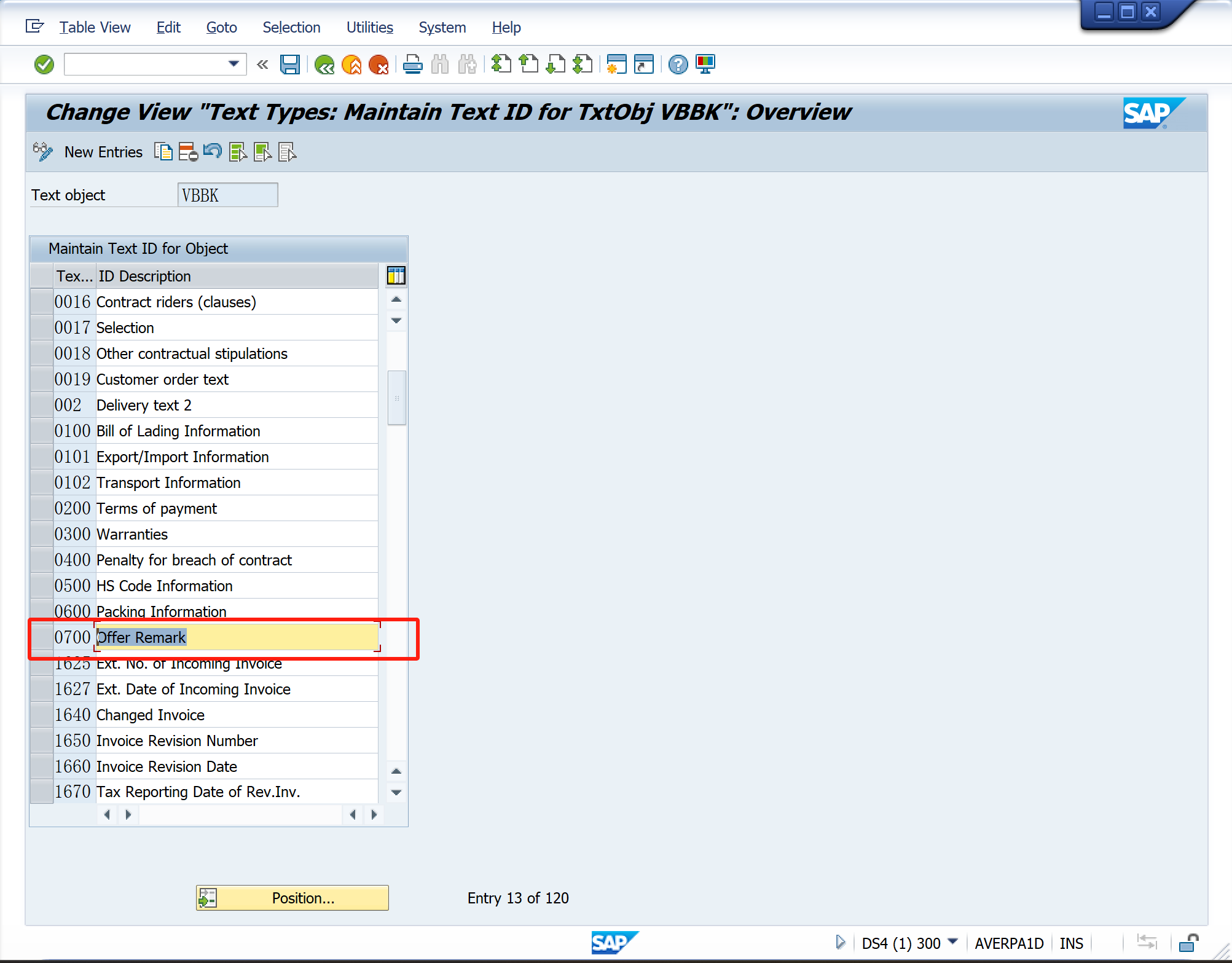Open the command field dropdown arrow
Image resolution: width=1232 pixels, height=963 pixels.
(x=233, y=64)
